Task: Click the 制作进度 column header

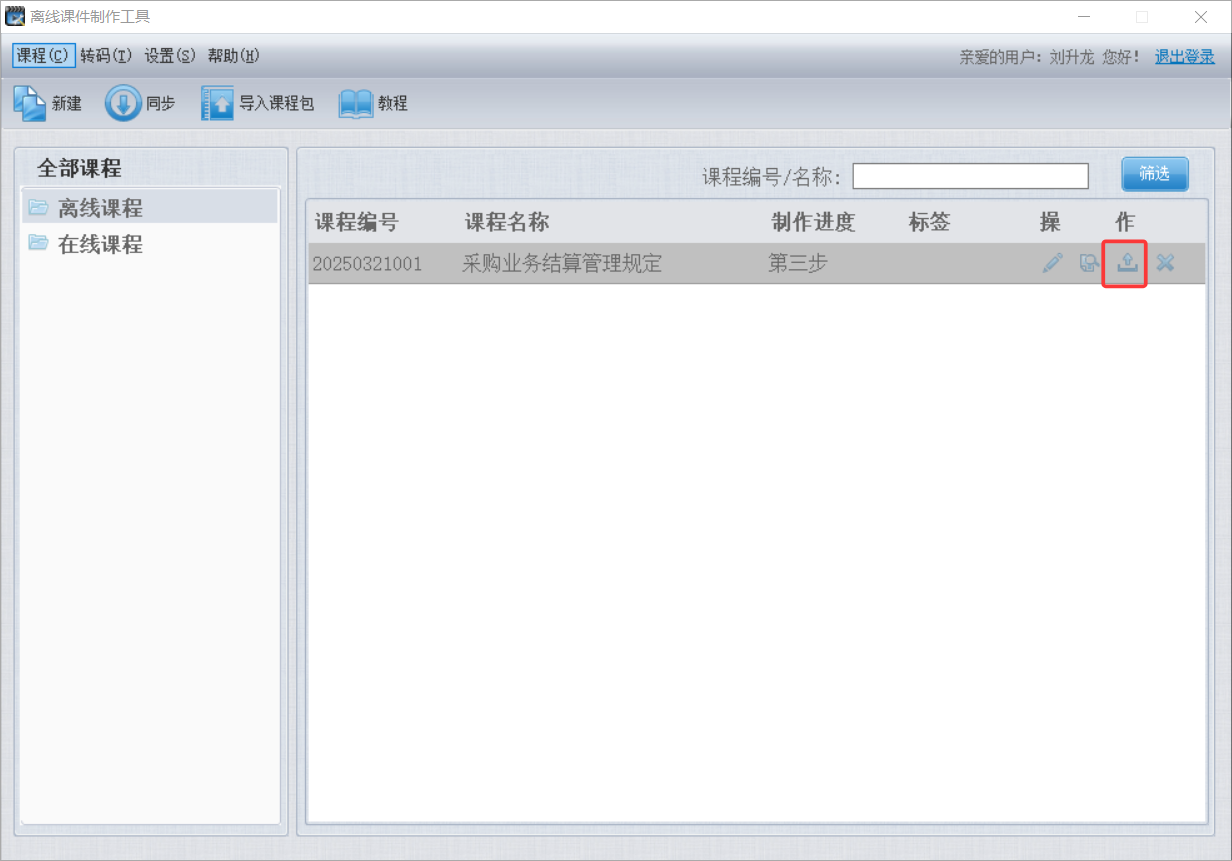Action: pyautogui.click(x=813, y=222)
